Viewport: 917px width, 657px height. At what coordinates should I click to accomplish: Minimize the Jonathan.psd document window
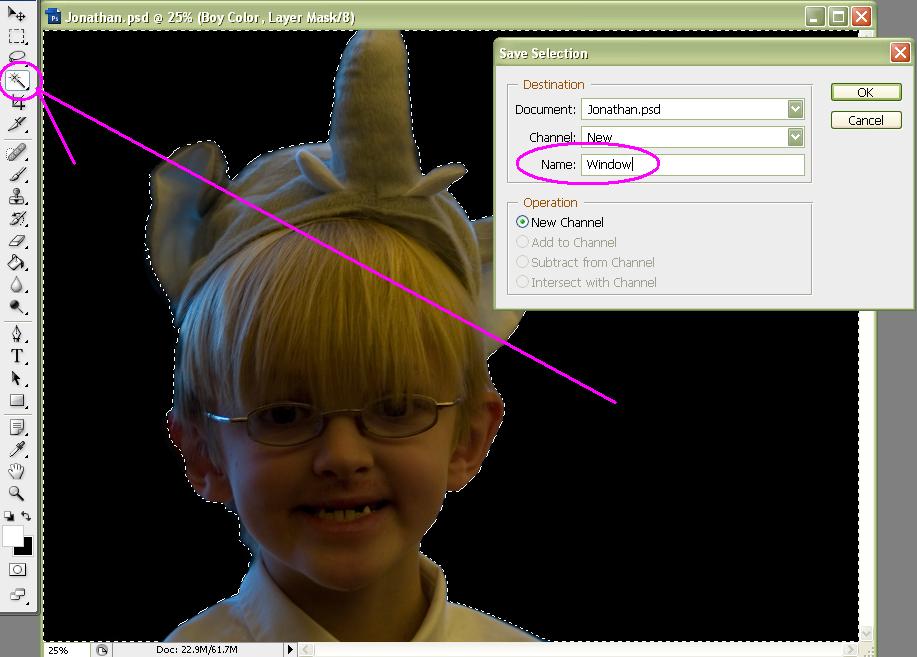(814, 17)
